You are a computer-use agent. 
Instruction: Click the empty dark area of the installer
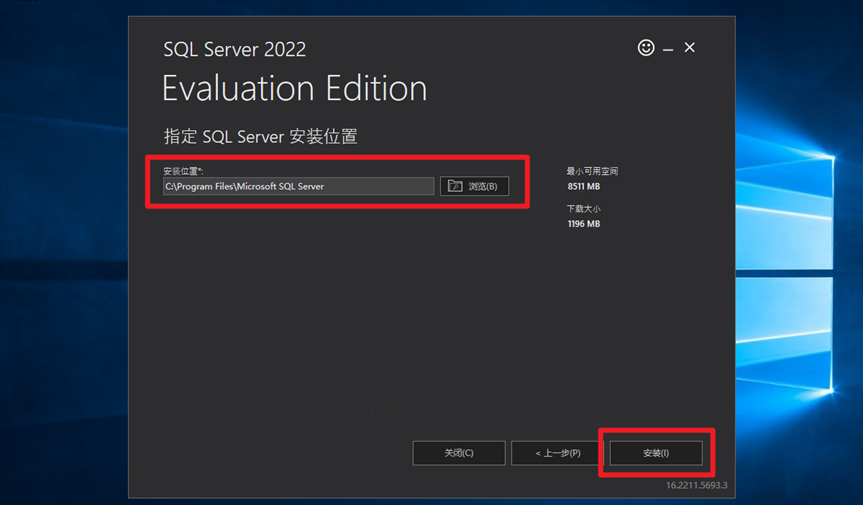click(350, 320)
